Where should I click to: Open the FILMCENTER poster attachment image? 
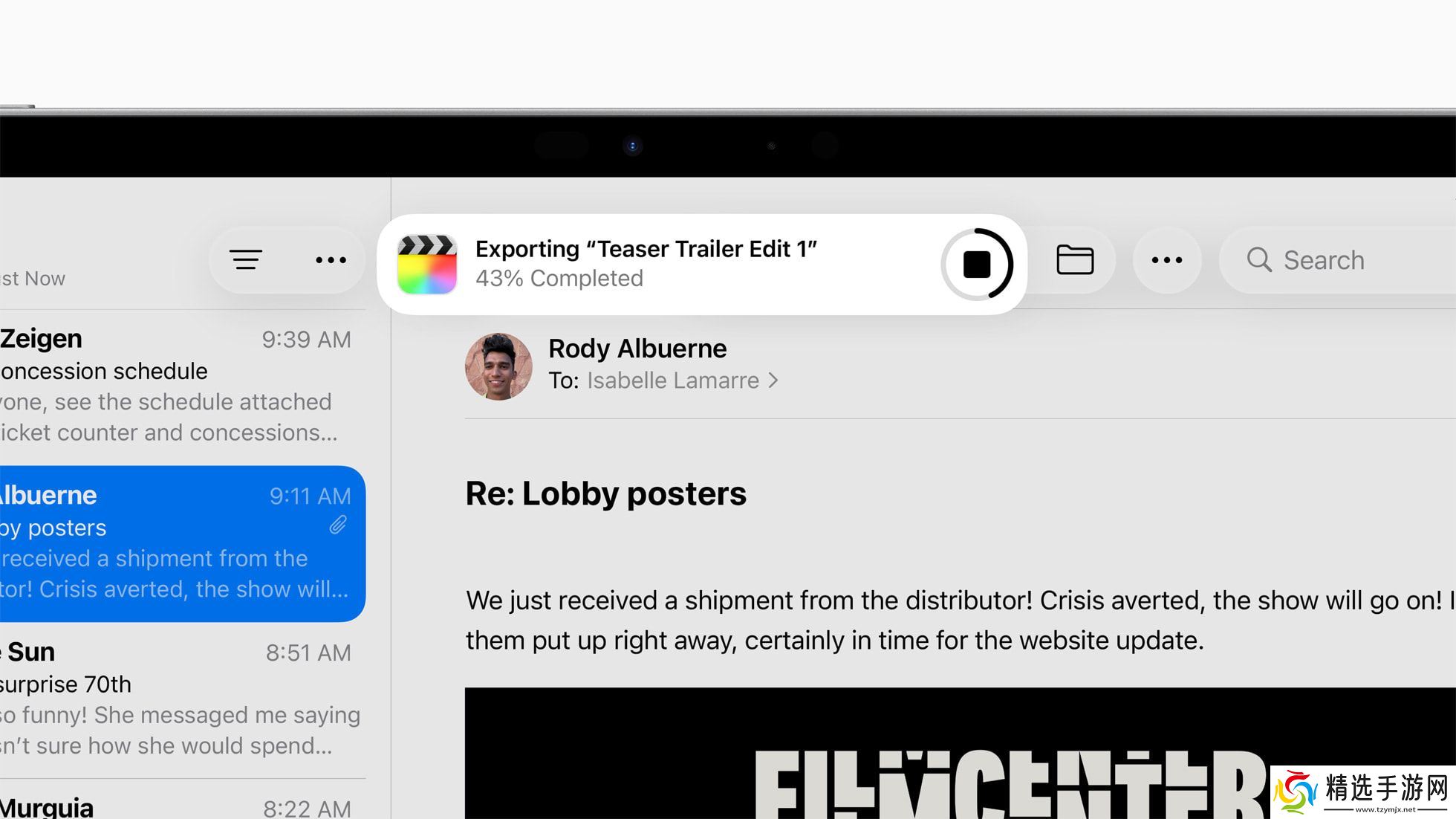(961, 753)
